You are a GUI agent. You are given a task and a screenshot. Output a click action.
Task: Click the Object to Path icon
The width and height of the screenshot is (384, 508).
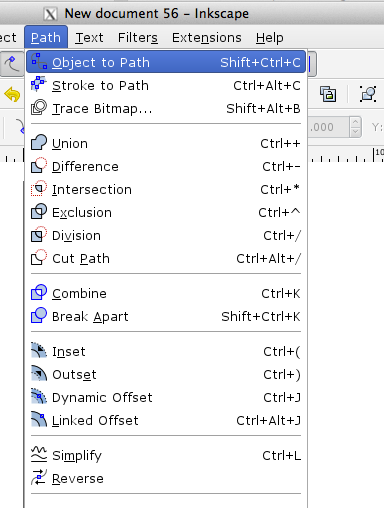tap(39, 61)
